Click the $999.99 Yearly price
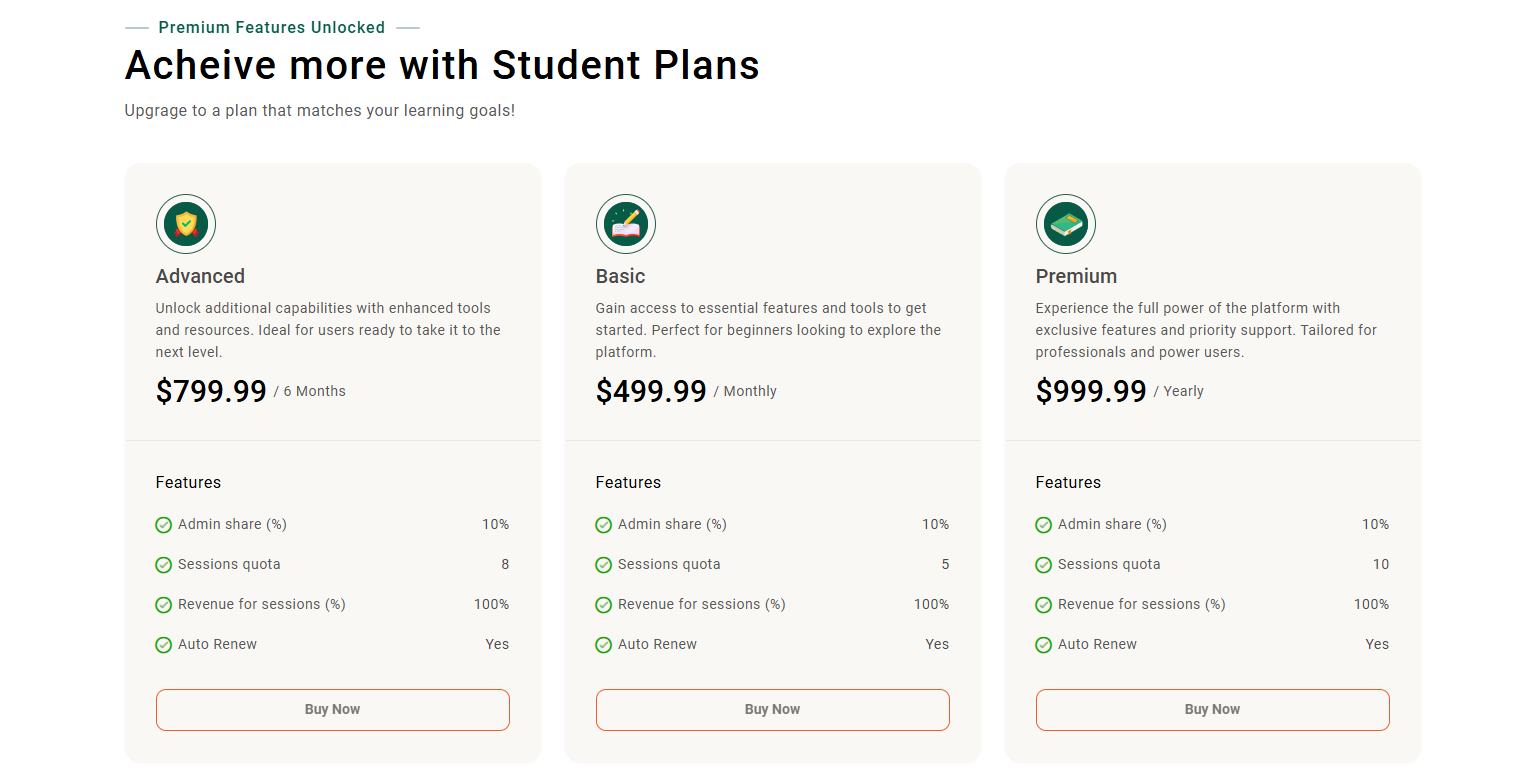Image resolution: width=1516 pixels, height=778 pixels. pos(1091,391)
